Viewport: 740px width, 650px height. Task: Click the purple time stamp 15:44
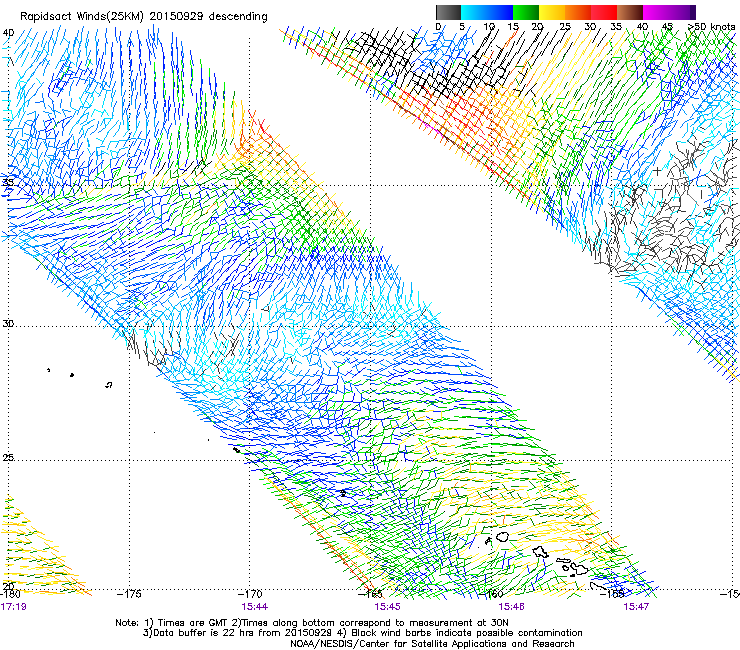254,607
